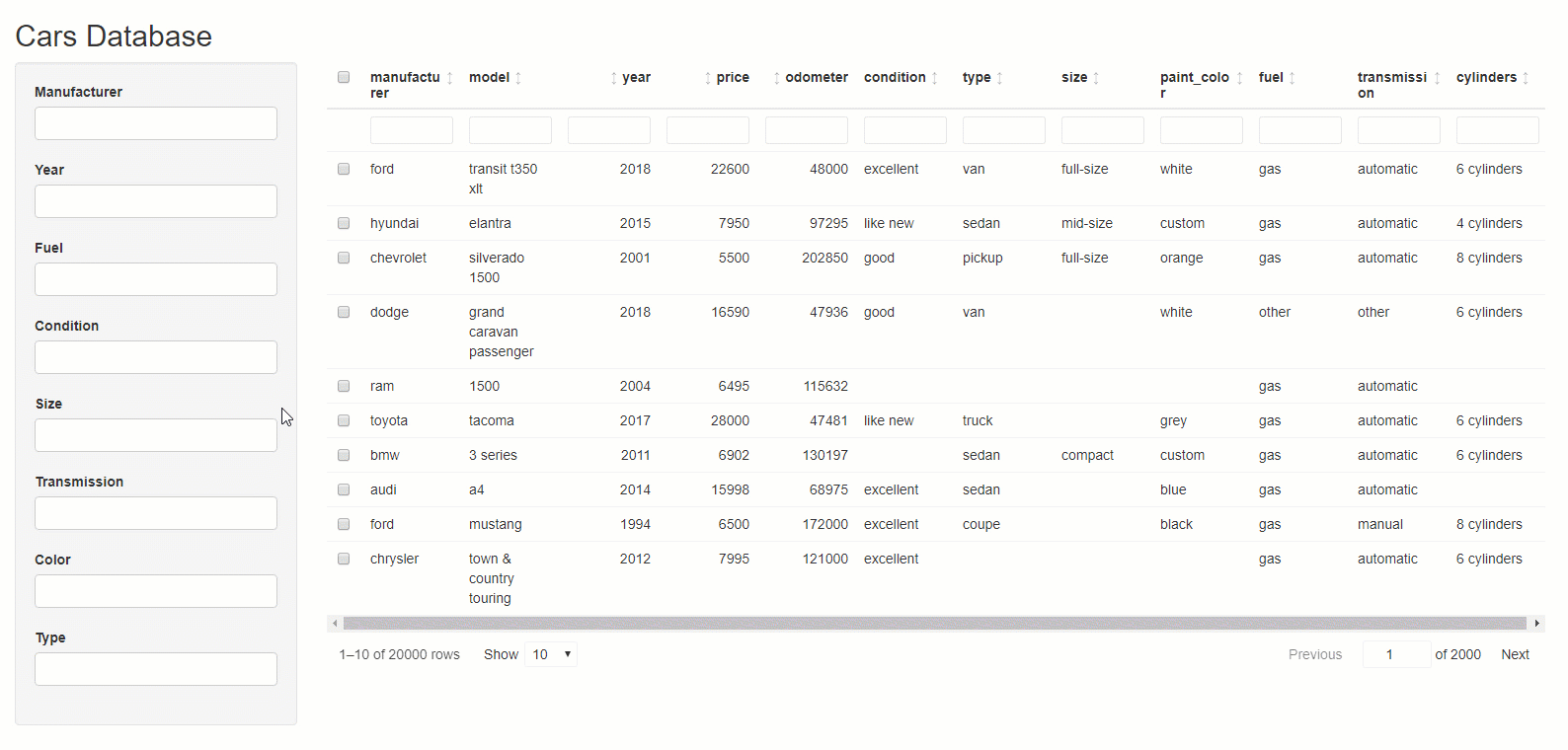Select the ford mustang row checkbox

point(344,524)
